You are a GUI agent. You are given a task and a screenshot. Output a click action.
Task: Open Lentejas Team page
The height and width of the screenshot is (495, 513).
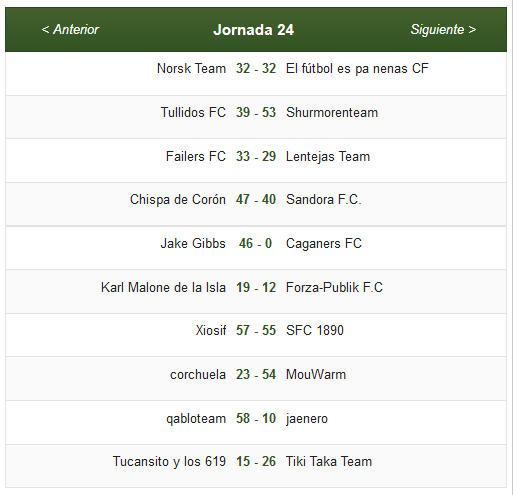[328, 156]
